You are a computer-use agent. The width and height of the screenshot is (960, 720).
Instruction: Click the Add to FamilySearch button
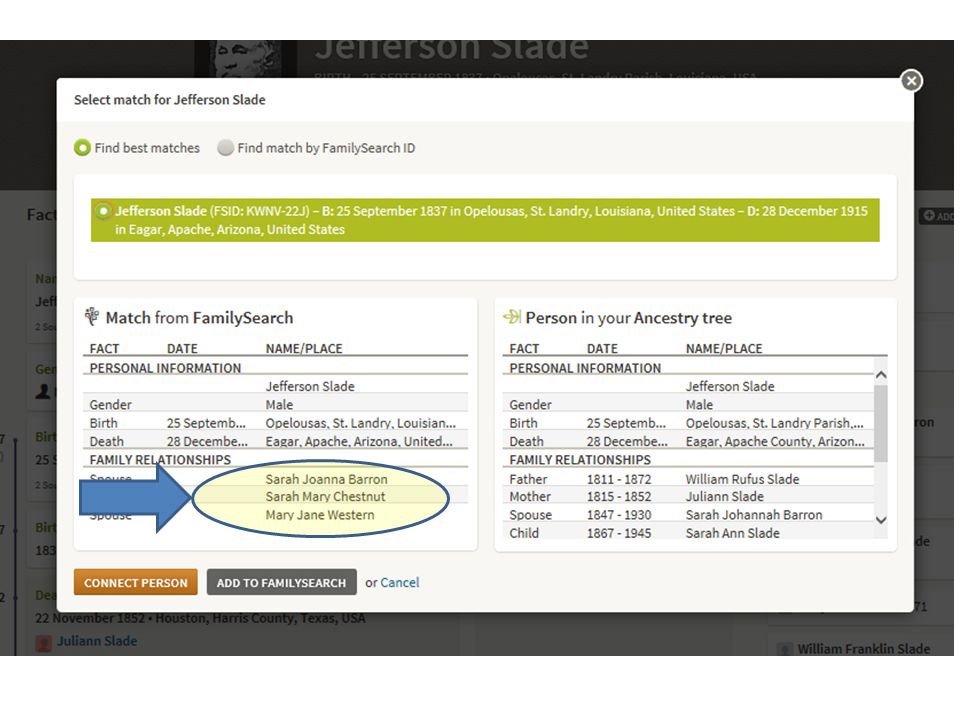point(281,582)
